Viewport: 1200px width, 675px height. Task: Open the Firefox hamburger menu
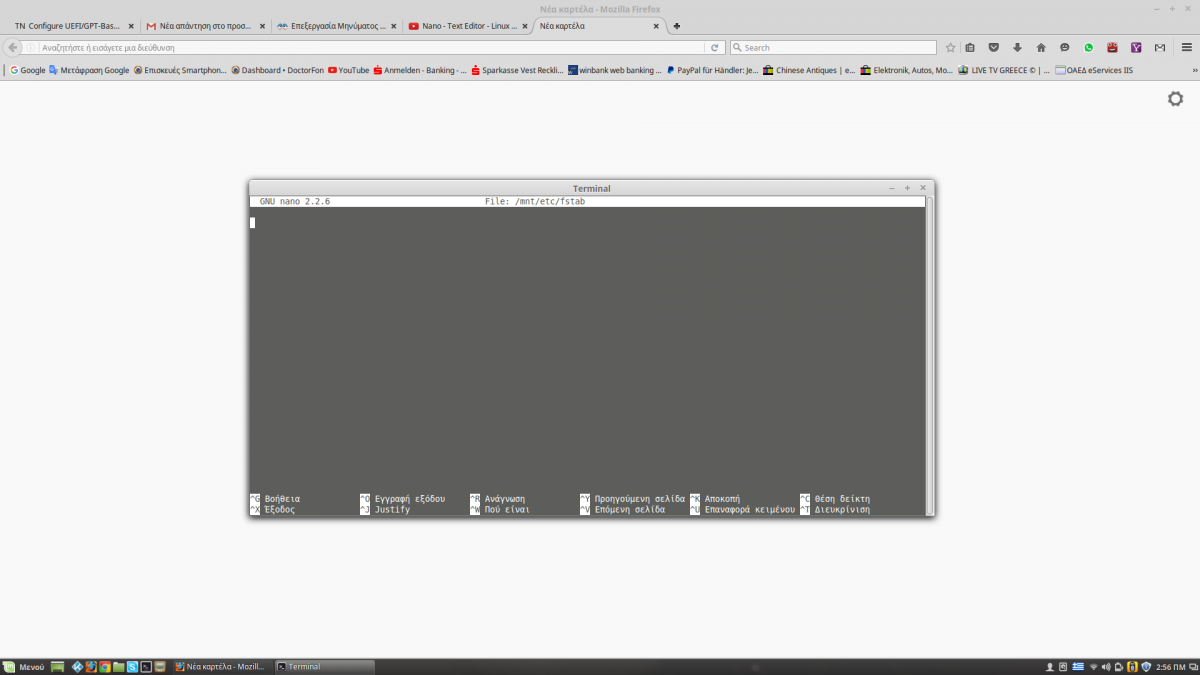pyautogui.click(x=1186, y=47)
